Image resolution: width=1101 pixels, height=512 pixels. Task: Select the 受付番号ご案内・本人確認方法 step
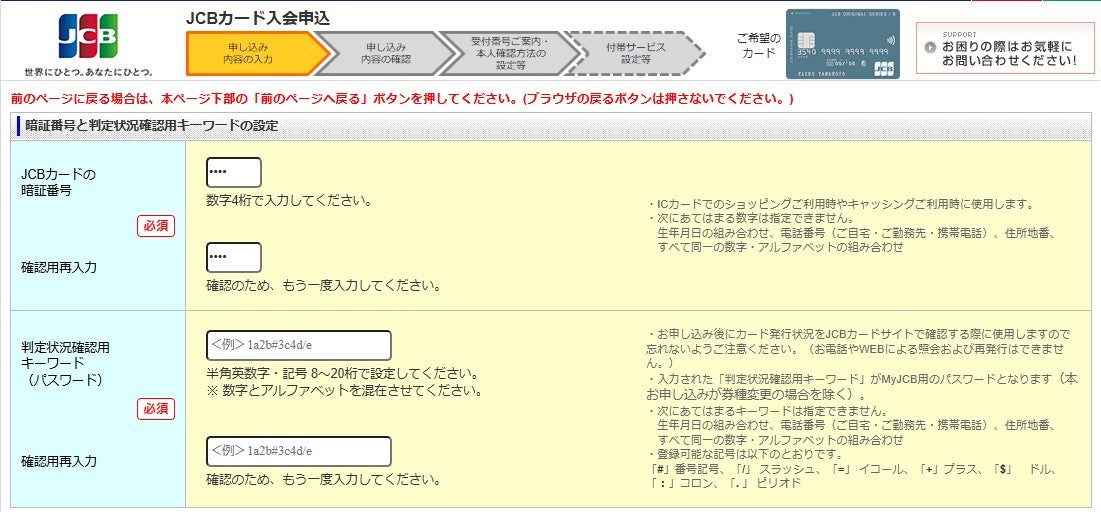click(x=508, y=53)
